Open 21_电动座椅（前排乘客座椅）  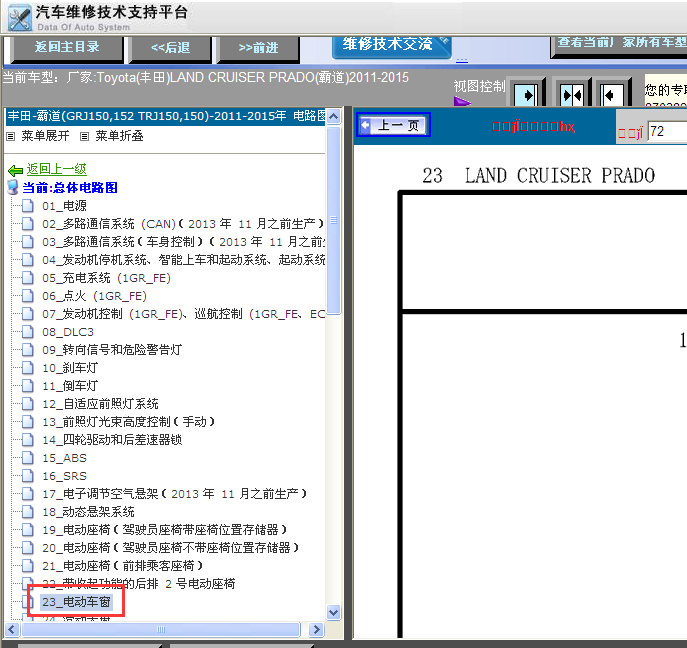point(122,566)
